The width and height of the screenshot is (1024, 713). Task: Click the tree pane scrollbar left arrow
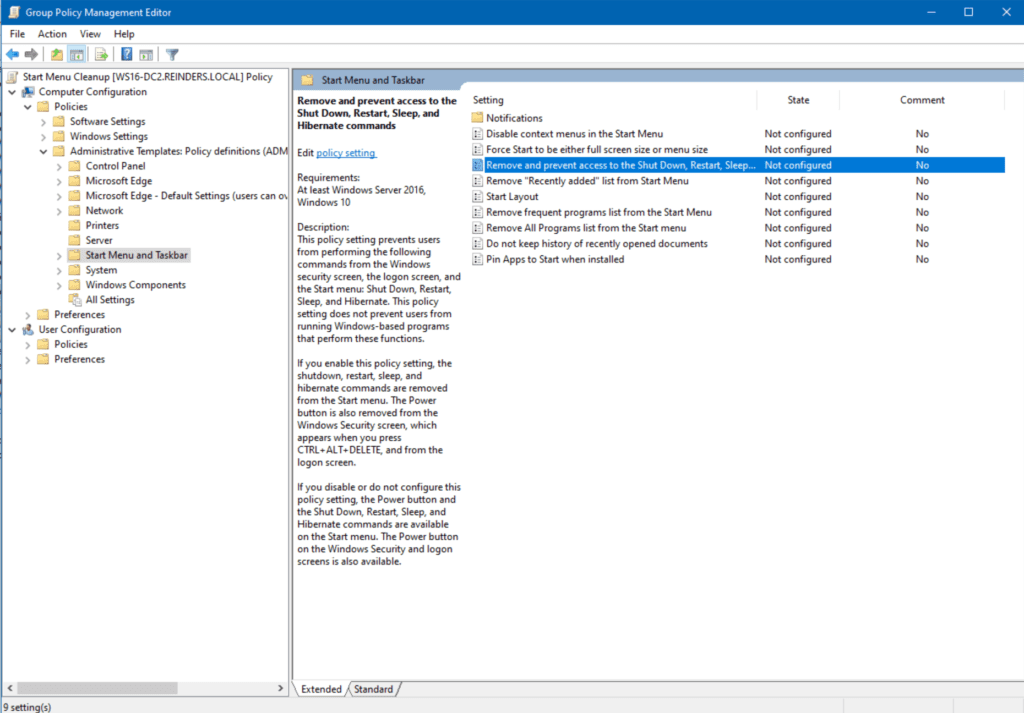(x=10, y=688)
